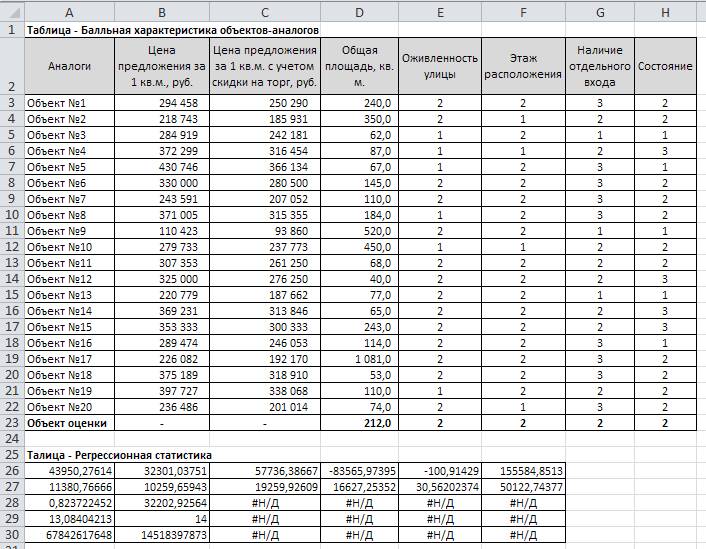The width and height of the screenshot is (706, 549).
Task: Select the "Объект №5" cell
Action: point(68,167)
